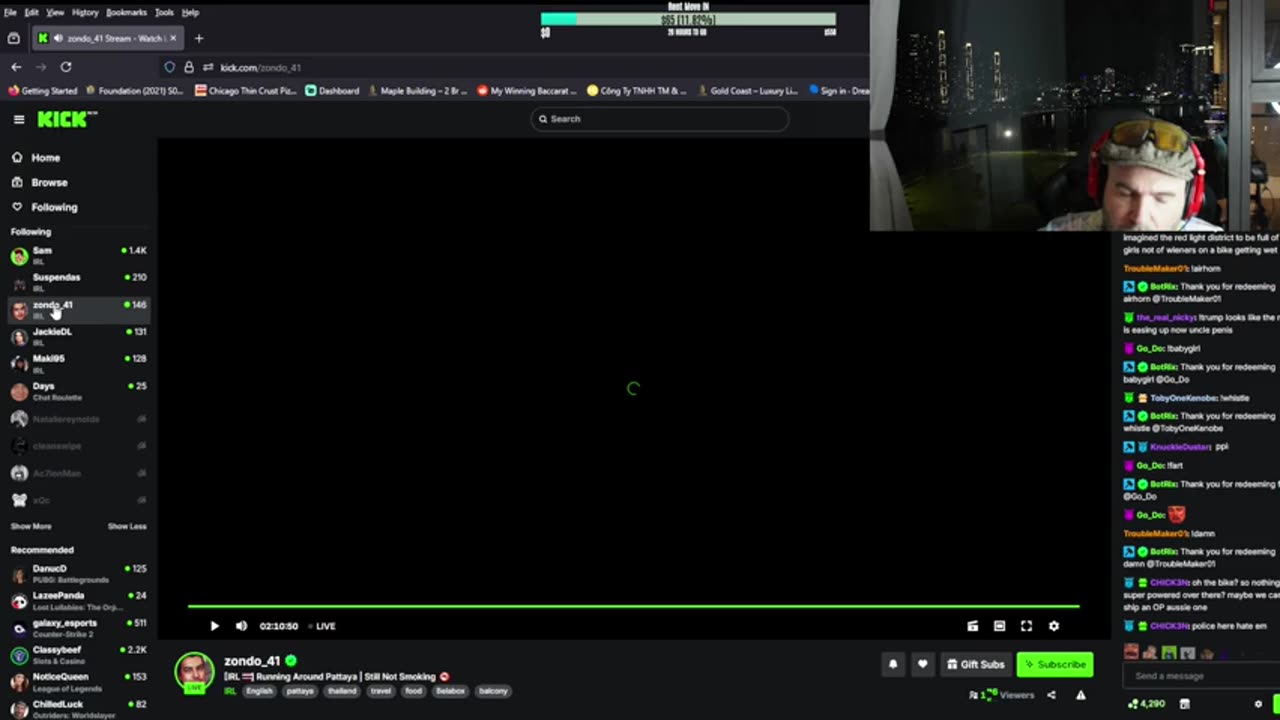Toggle theater mode in the player

pyautogui.click(x=999, y=626)
